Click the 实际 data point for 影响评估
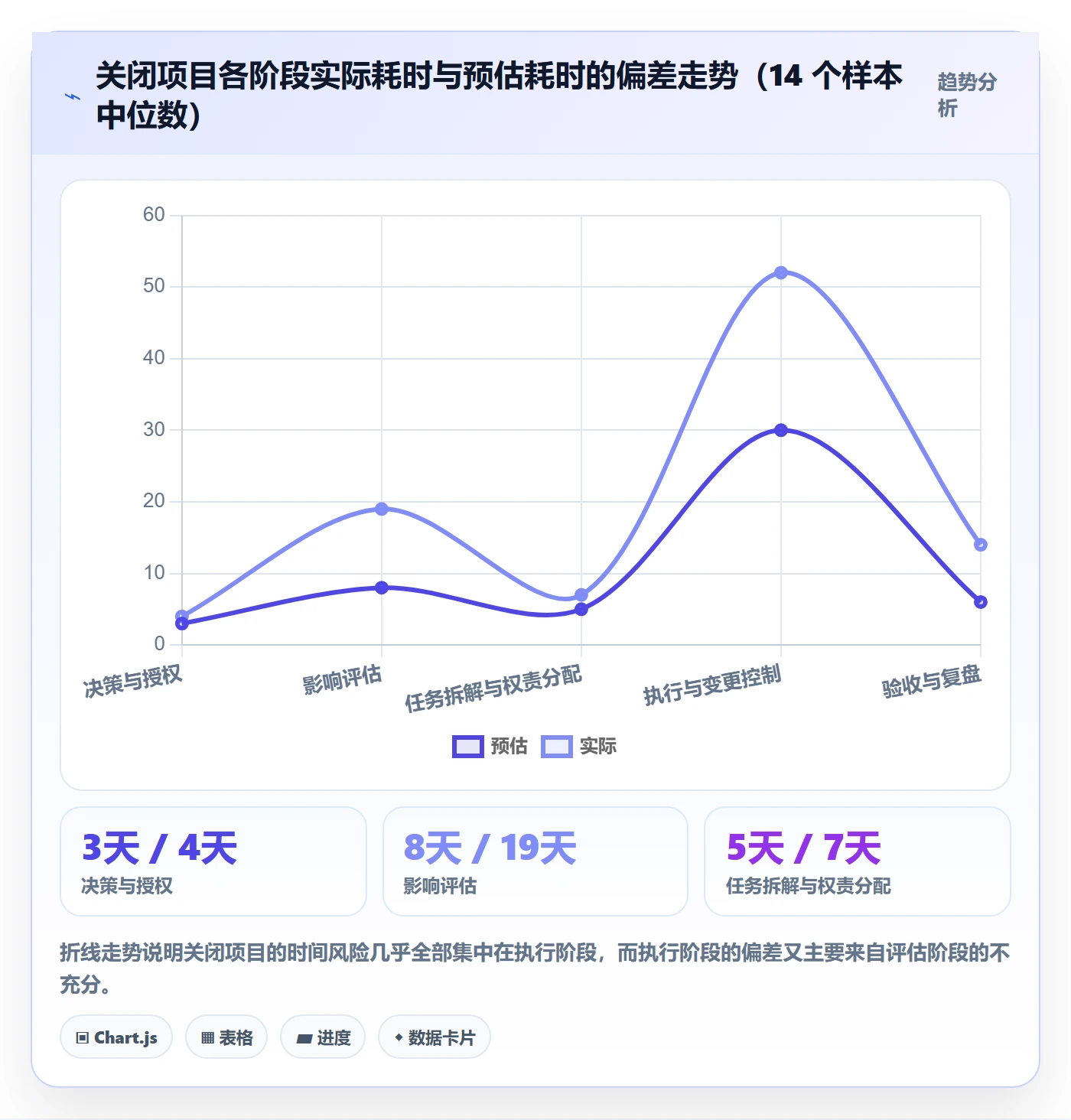The height and width of the screenshot is (1120, 1071). click(382, 509)
